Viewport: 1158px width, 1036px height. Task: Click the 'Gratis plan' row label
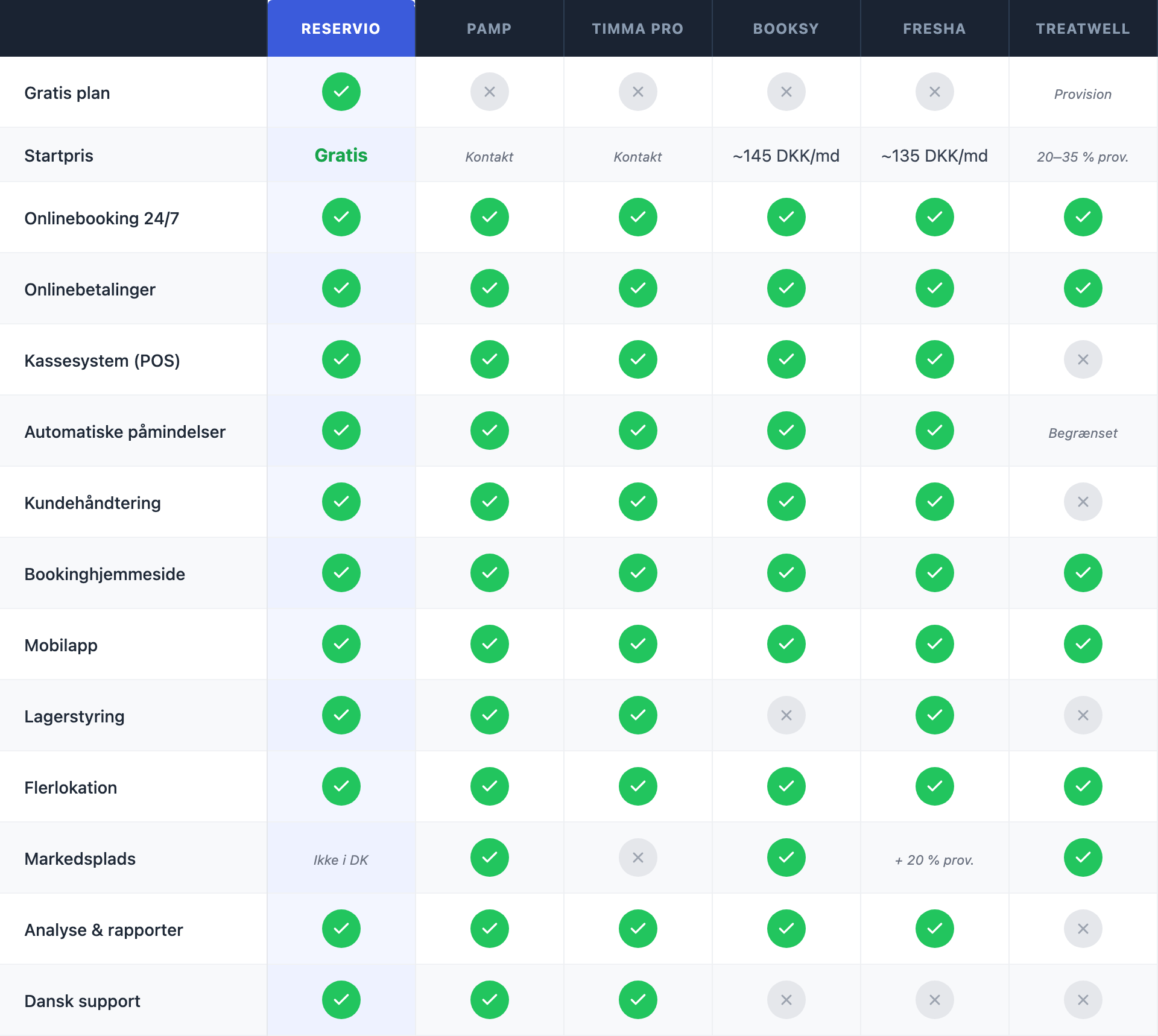point(67,93)
